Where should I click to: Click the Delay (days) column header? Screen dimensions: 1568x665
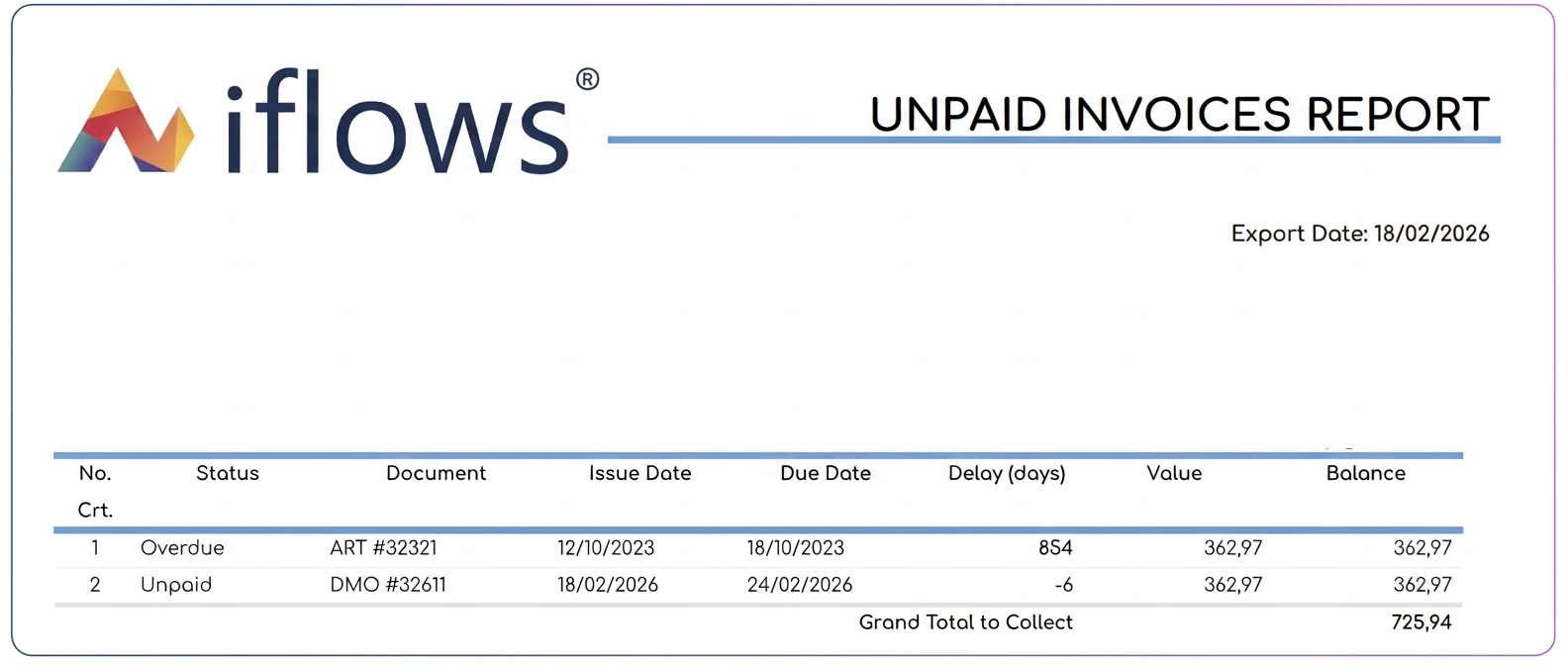tap(1007, 473)
